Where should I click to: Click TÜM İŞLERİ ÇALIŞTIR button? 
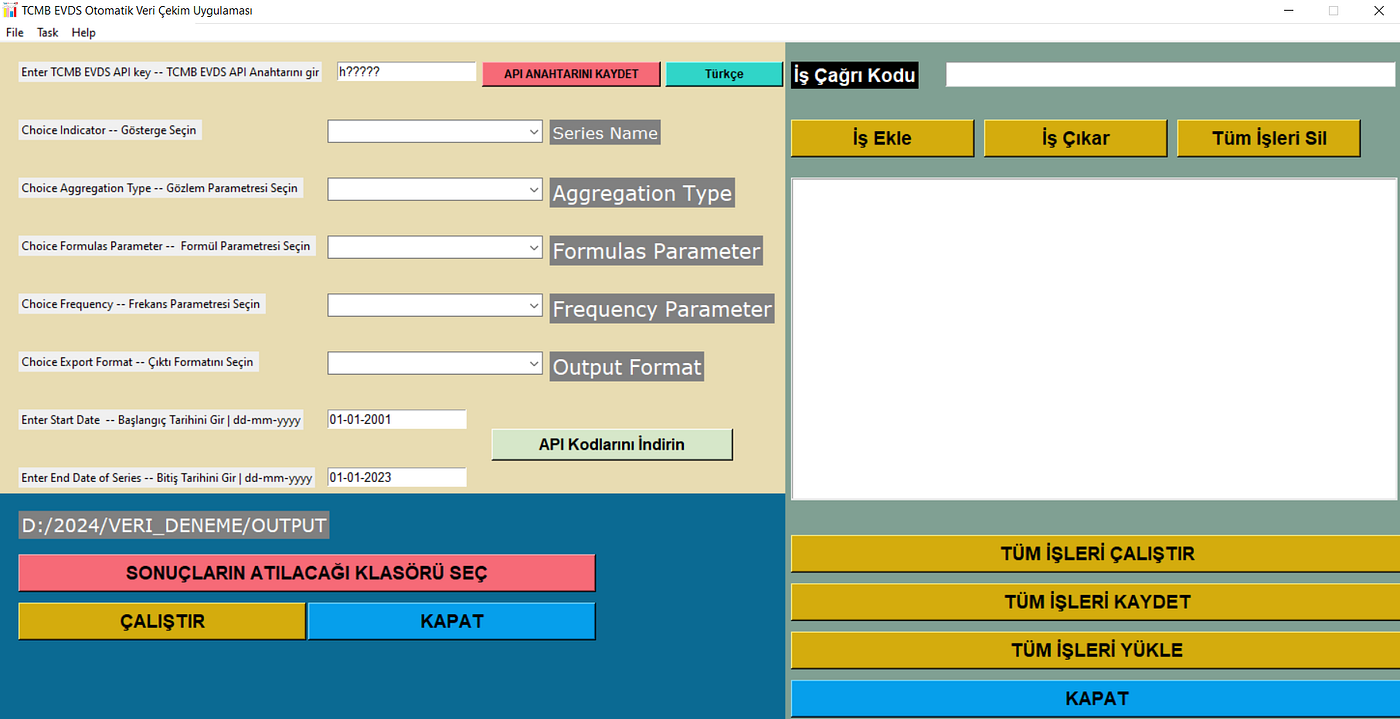[x=1097, y=554]
